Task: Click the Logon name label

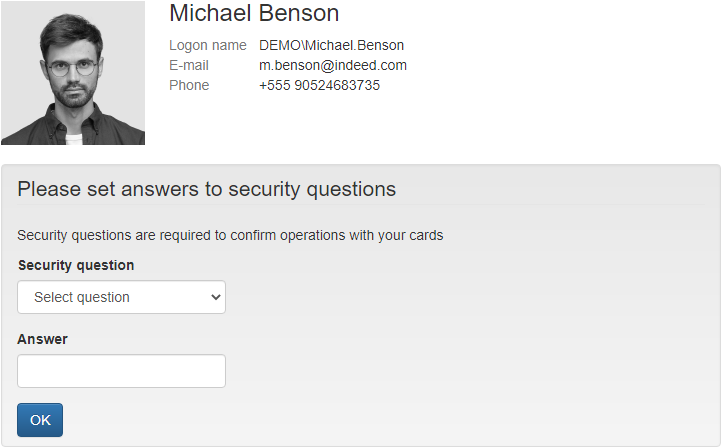Action: pyautogui.click(x=207, y=45)
